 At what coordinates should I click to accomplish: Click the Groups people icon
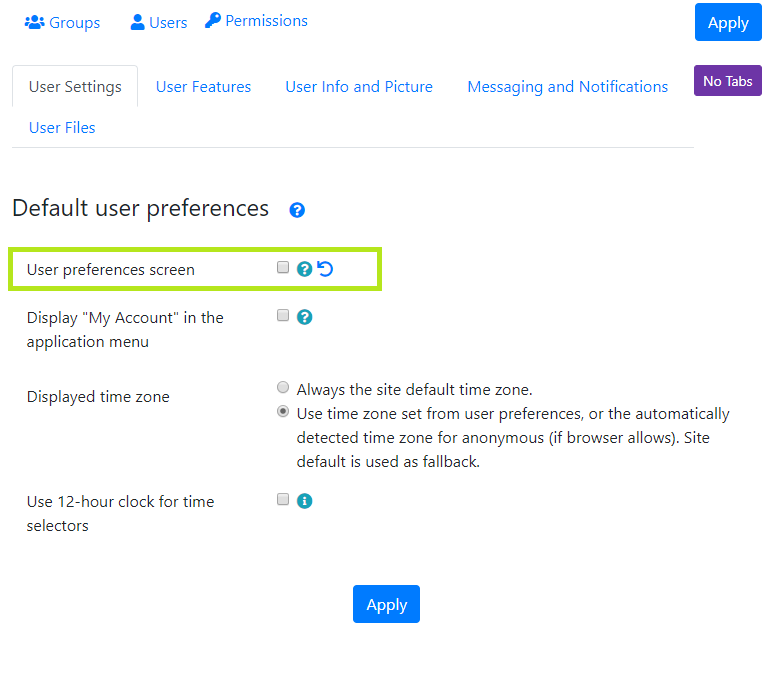tap(34, 22)
